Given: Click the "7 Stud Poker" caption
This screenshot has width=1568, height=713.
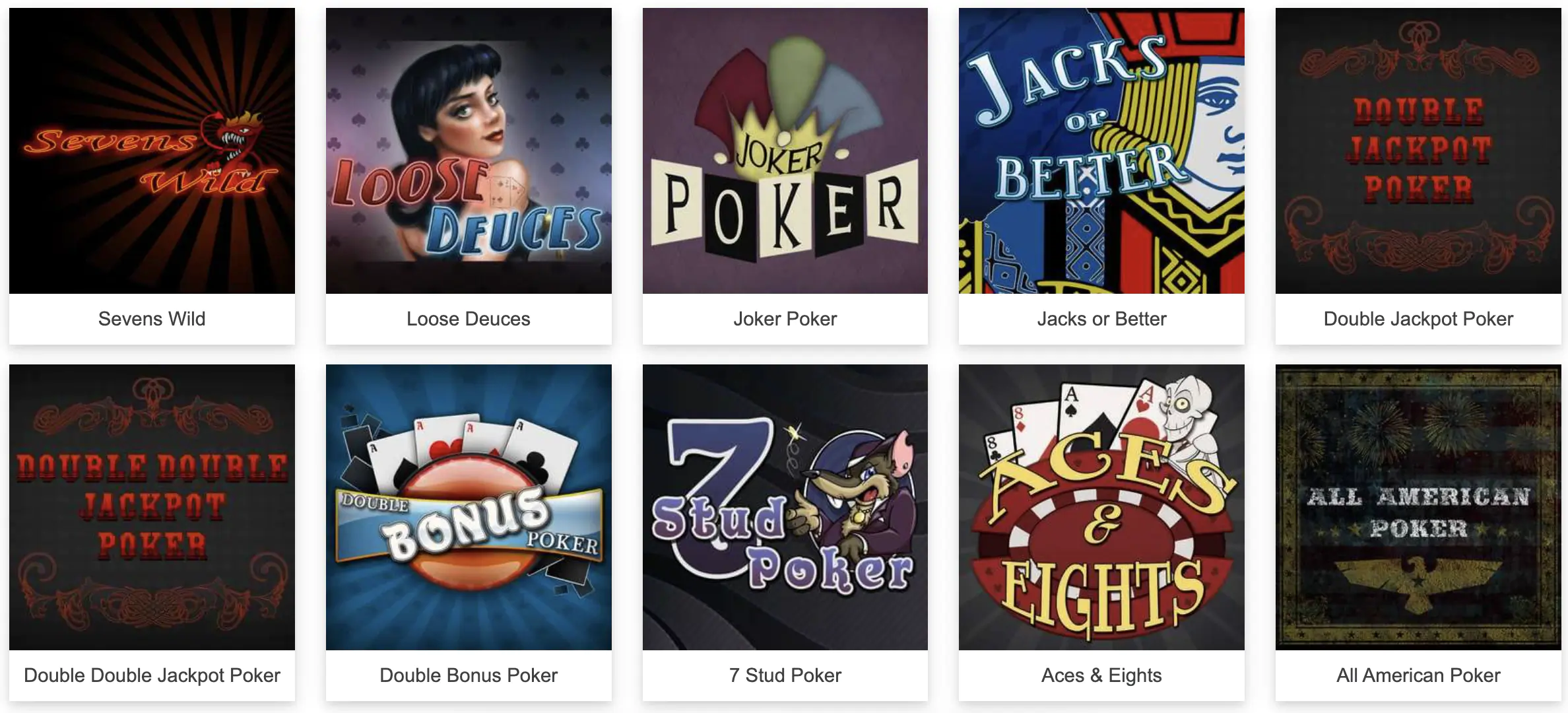Looking at the screenshot, I should (x=785, y=675).
